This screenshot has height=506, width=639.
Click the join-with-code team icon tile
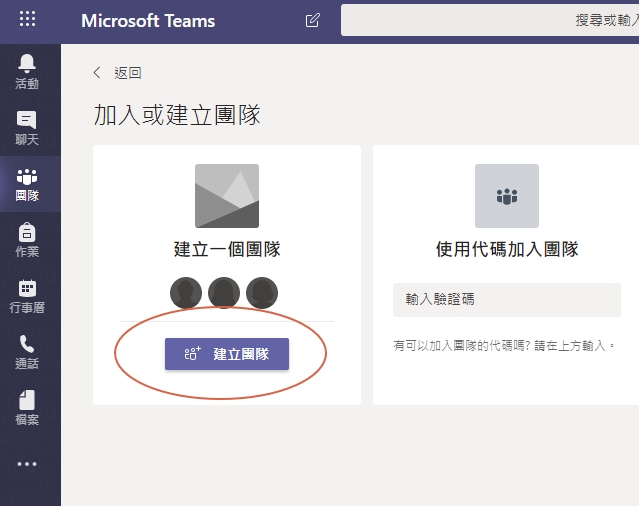tap(507, 196)
